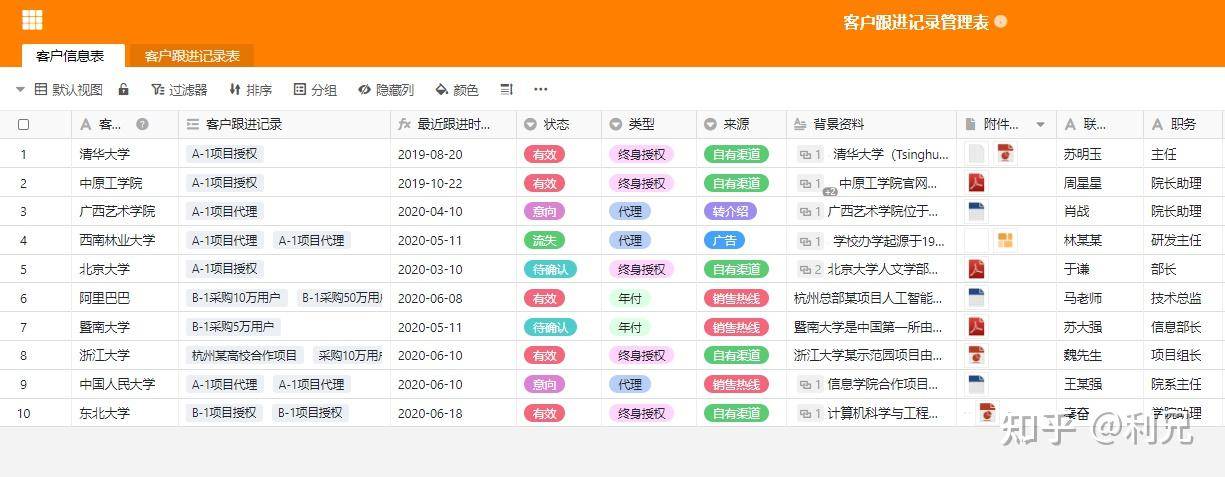Select the 2019-10-22 date cell
1225x477 pixels.
pos(453,183)
